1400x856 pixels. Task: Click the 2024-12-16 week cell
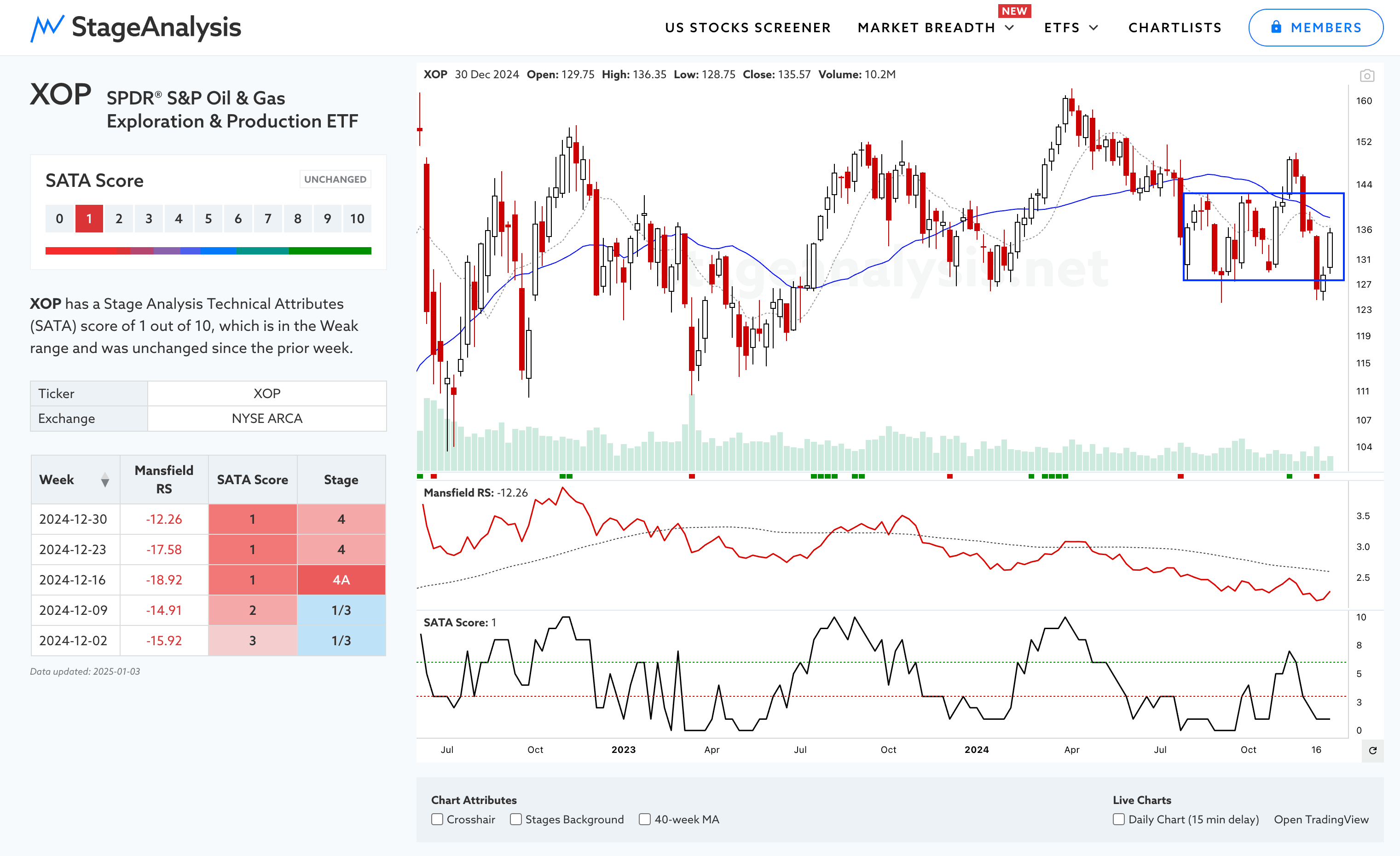[x=75, y=580]
